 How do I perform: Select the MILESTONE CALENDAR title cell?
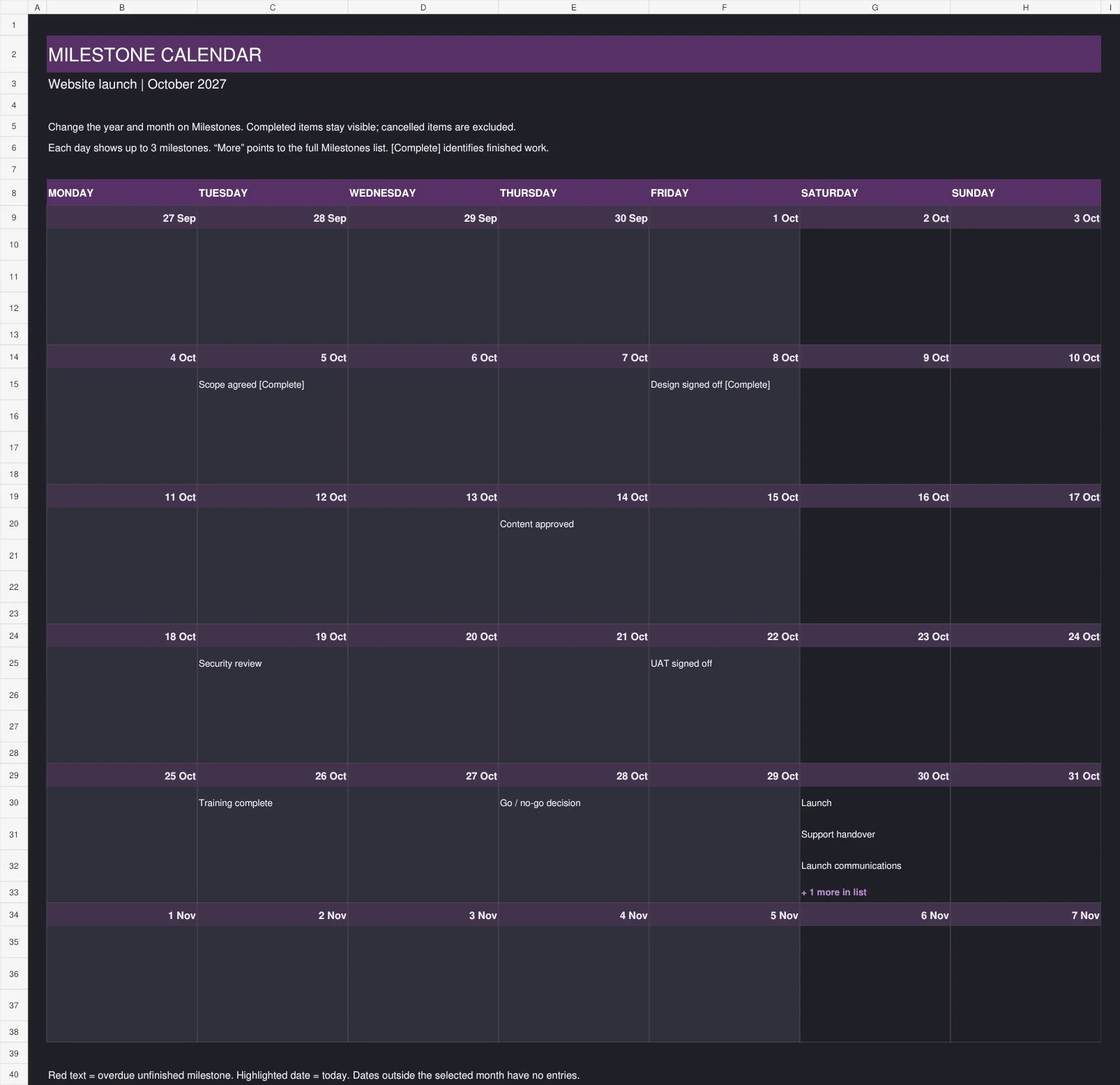pos(573,54)
